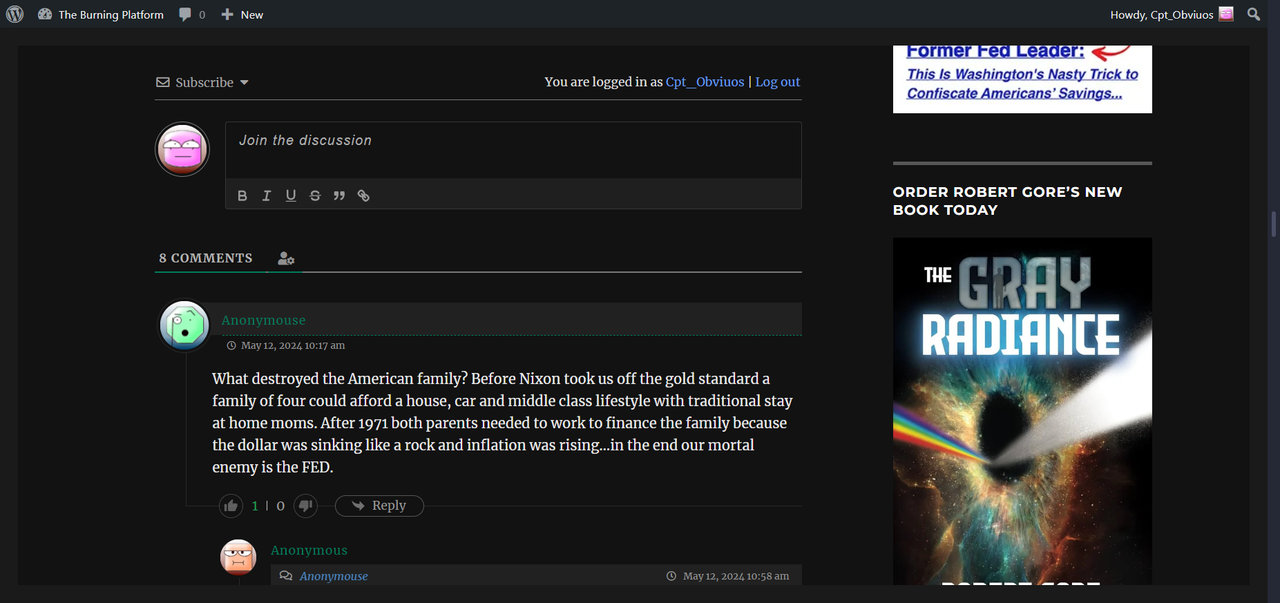The width and height of the screenshot is (1280, 603).
Task: Upvote Anonymouse's comment with thumbs up
Action: click(231, 506)
